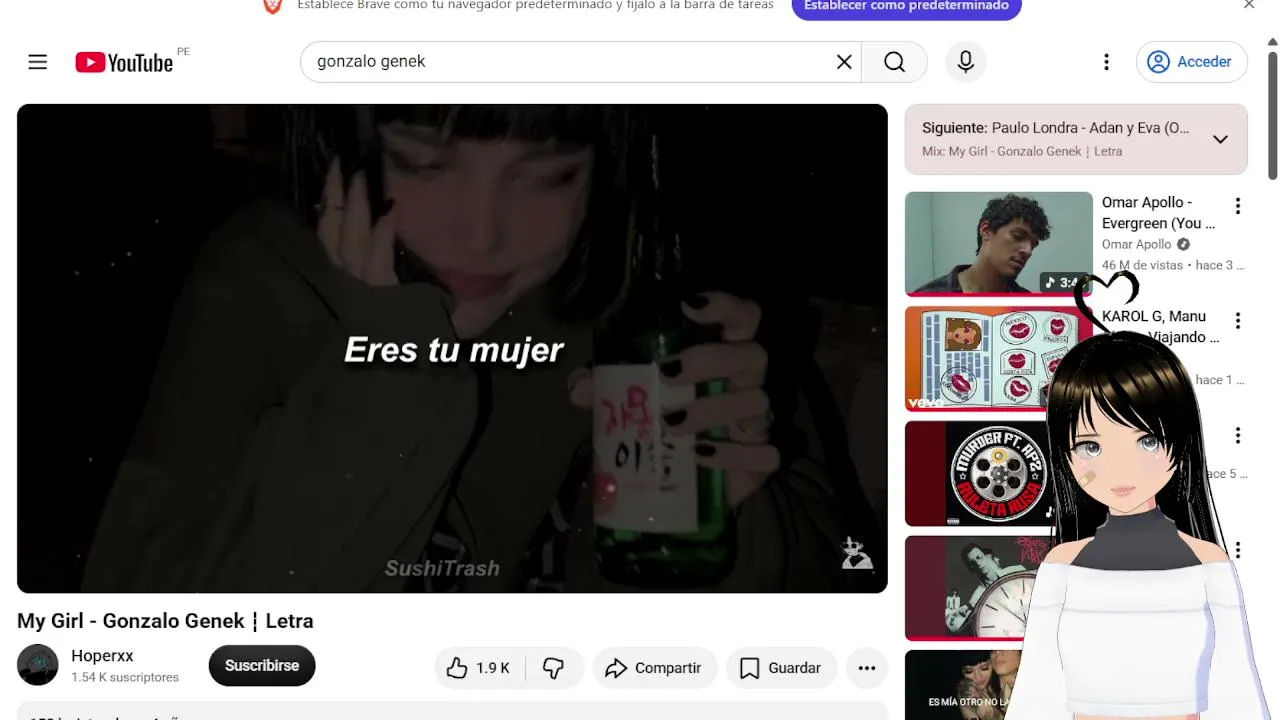Screen dimensions: 1280x720
Task: Click the Acceder sign-in button
Action: pyautogui.click(x=1191, y=62)
